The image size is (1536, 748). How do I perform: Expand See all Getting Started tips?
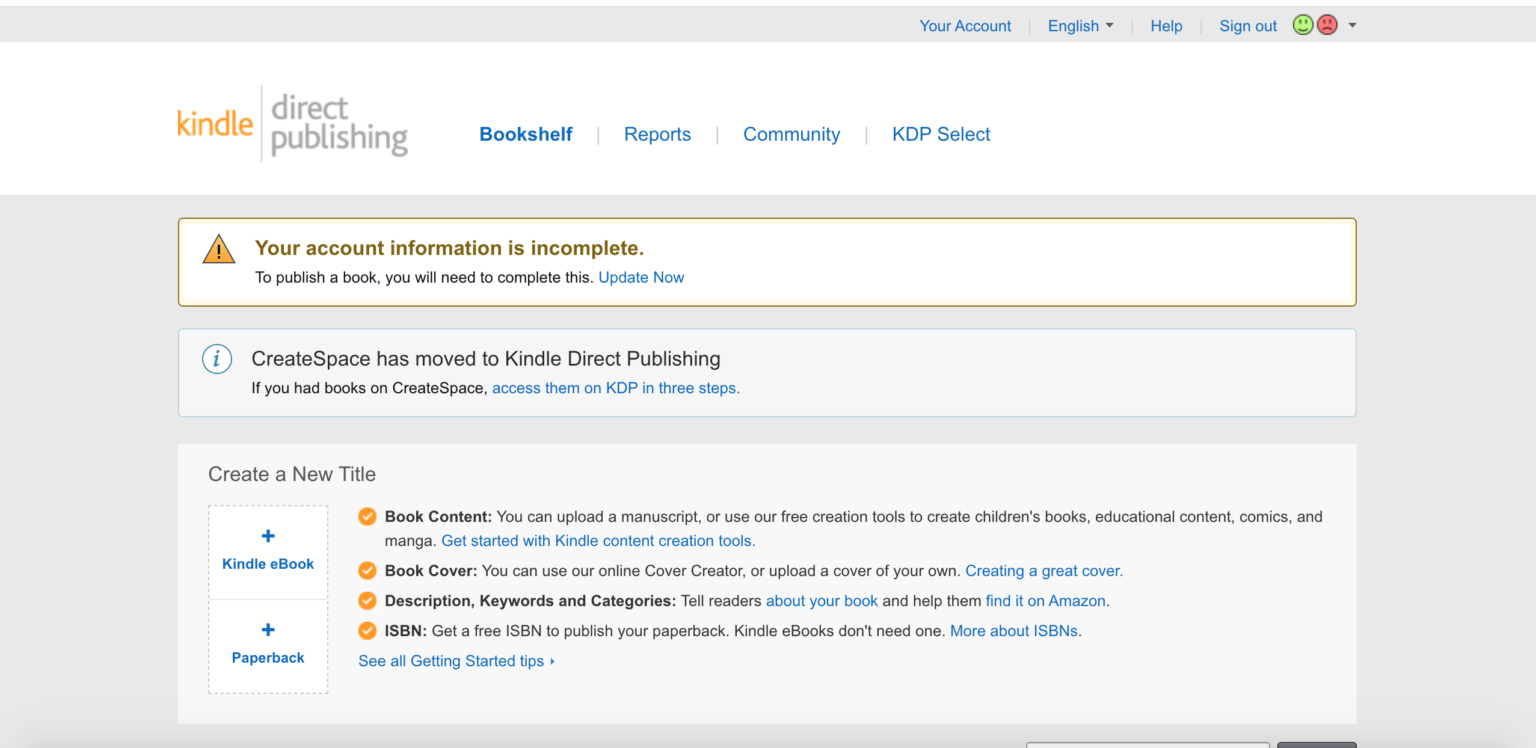tap(451, 661)
